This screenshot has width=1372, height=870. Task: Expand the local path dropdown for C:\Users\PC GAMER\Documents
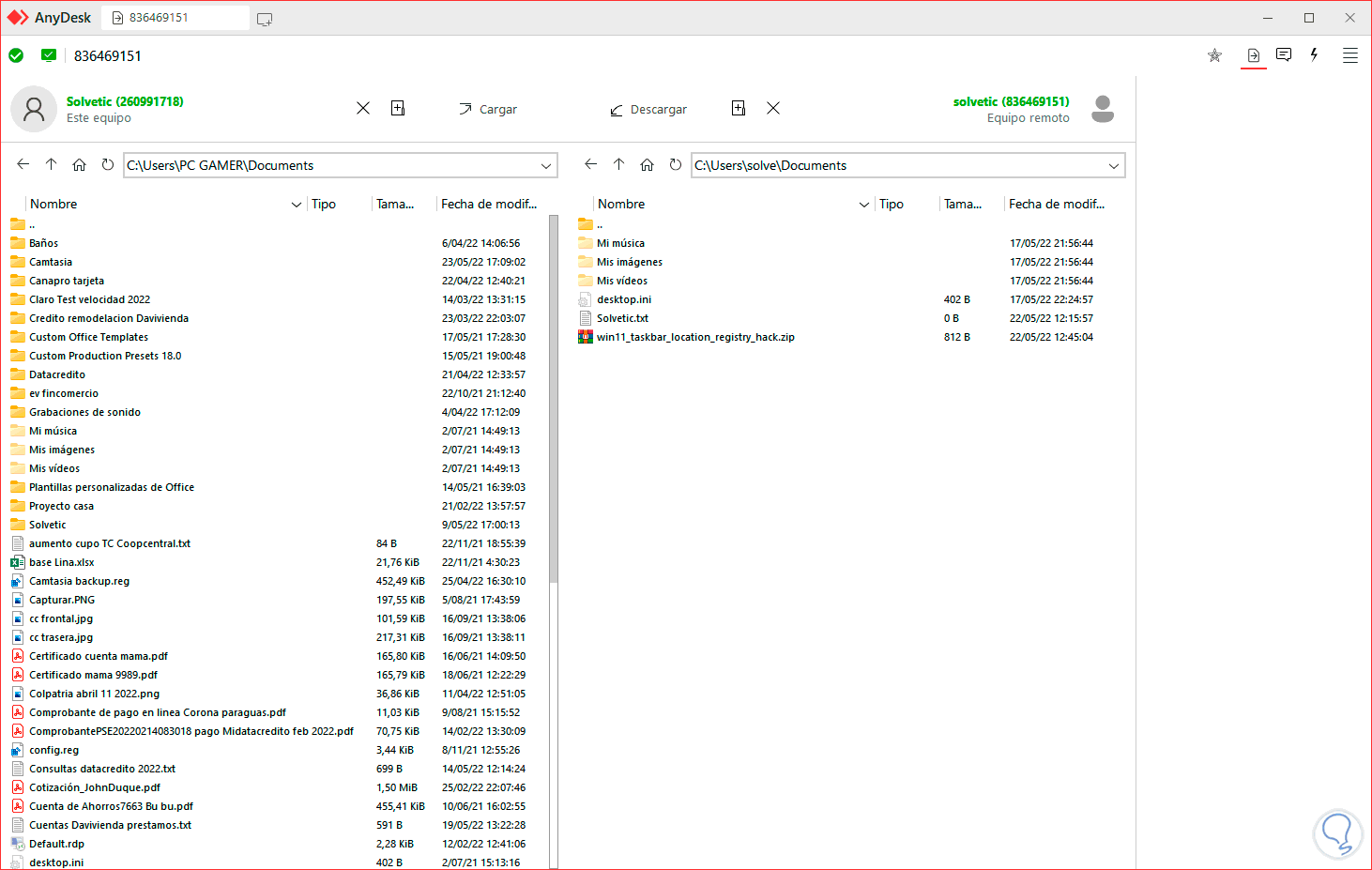pos(546,166)
